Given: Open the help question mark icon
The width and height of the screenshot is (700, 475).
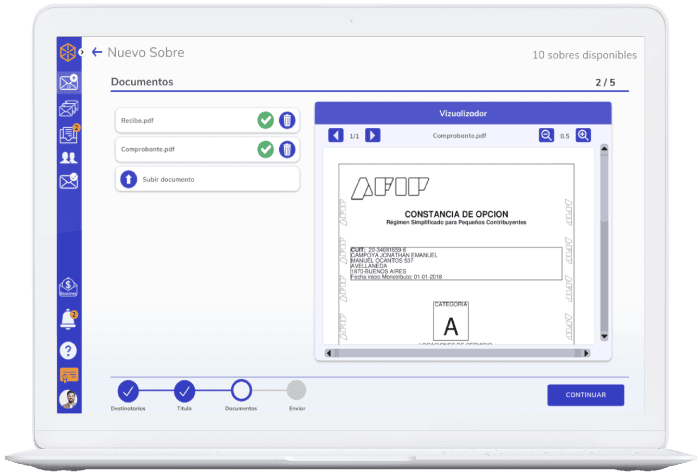Looking at the screenshot, I should (68, 350).
